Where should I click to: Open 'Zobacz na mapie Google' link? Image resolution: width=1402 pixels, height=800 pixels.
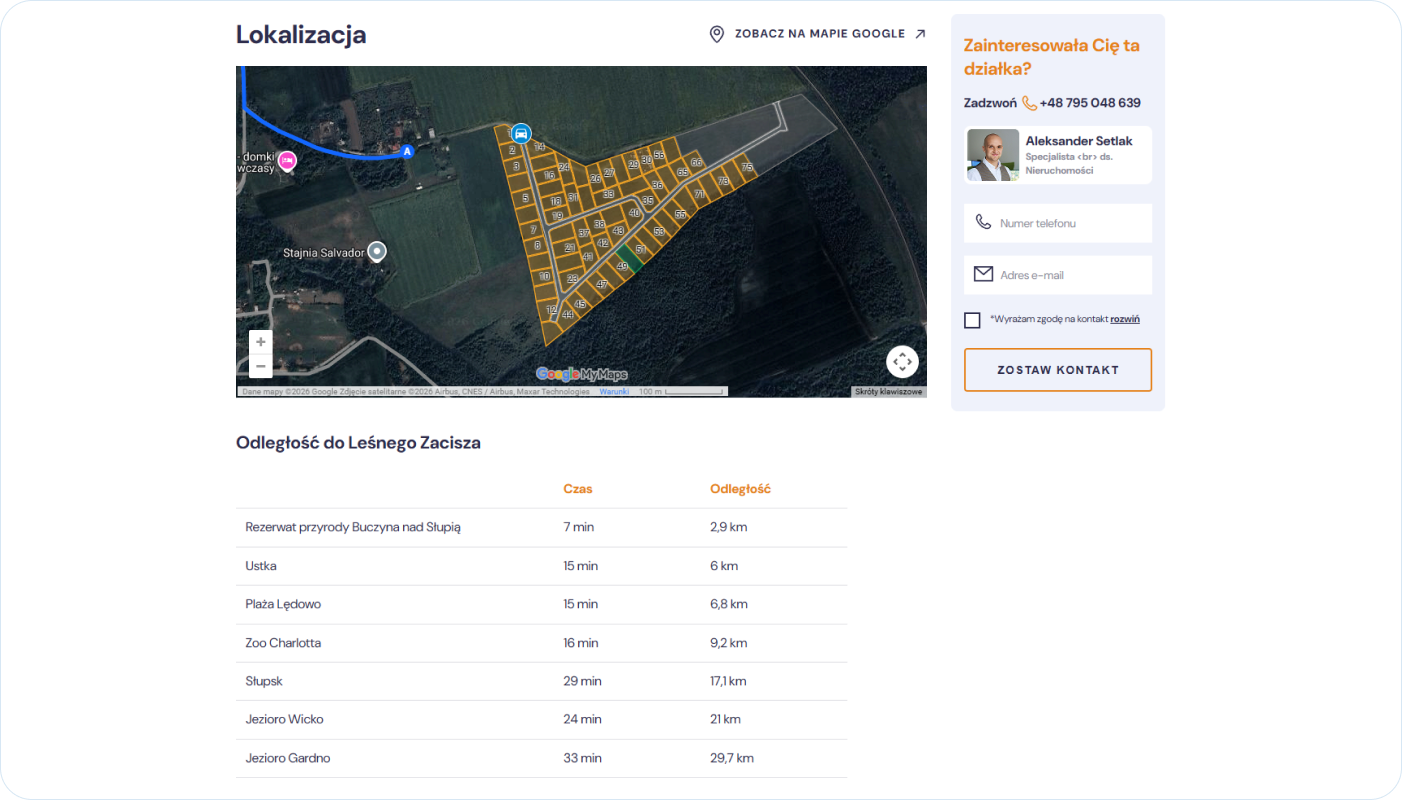pyautogui.click(x=818, y=34)
